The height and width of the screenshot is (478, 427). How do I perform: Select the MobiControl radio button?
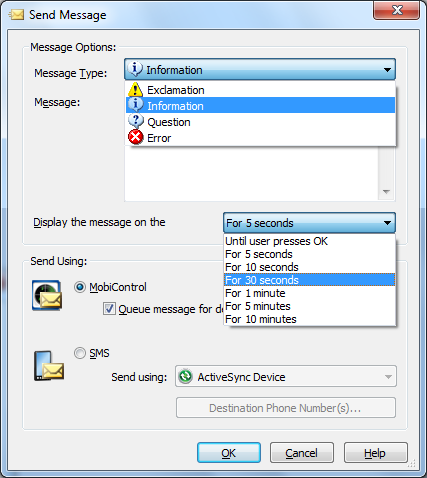(x=80, y=287)
